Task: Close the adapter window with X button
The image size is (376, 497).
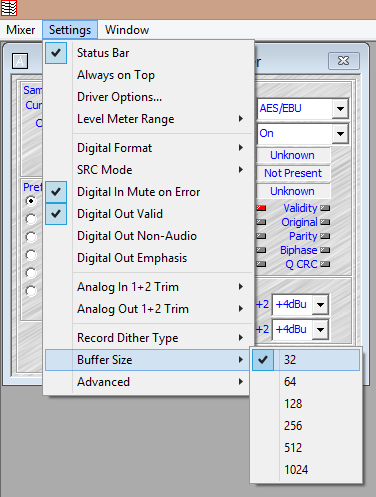Action: click(344, 61)
